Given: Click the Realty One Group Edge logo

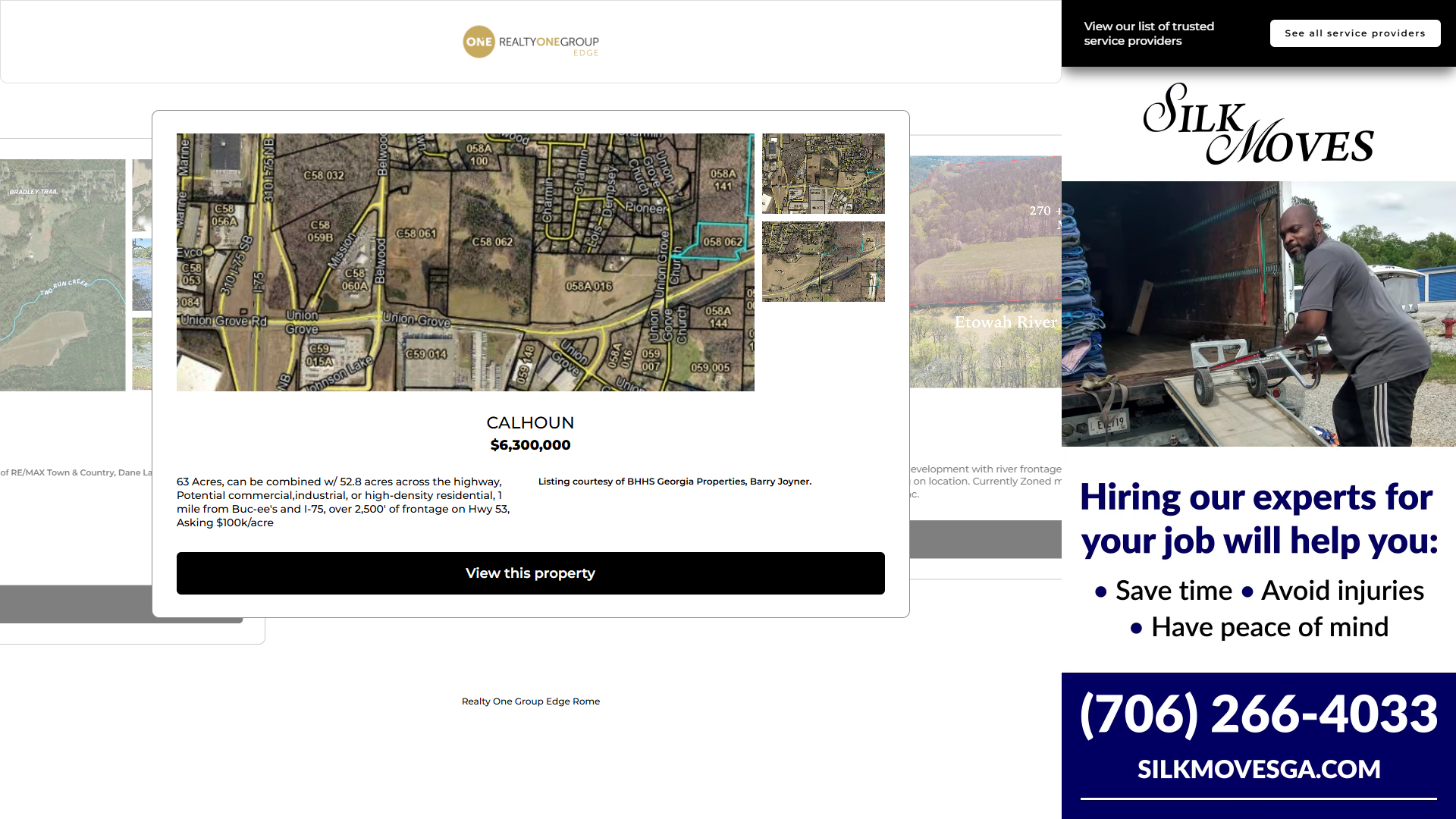Looking at the screenshot, I should coord(531,42).
